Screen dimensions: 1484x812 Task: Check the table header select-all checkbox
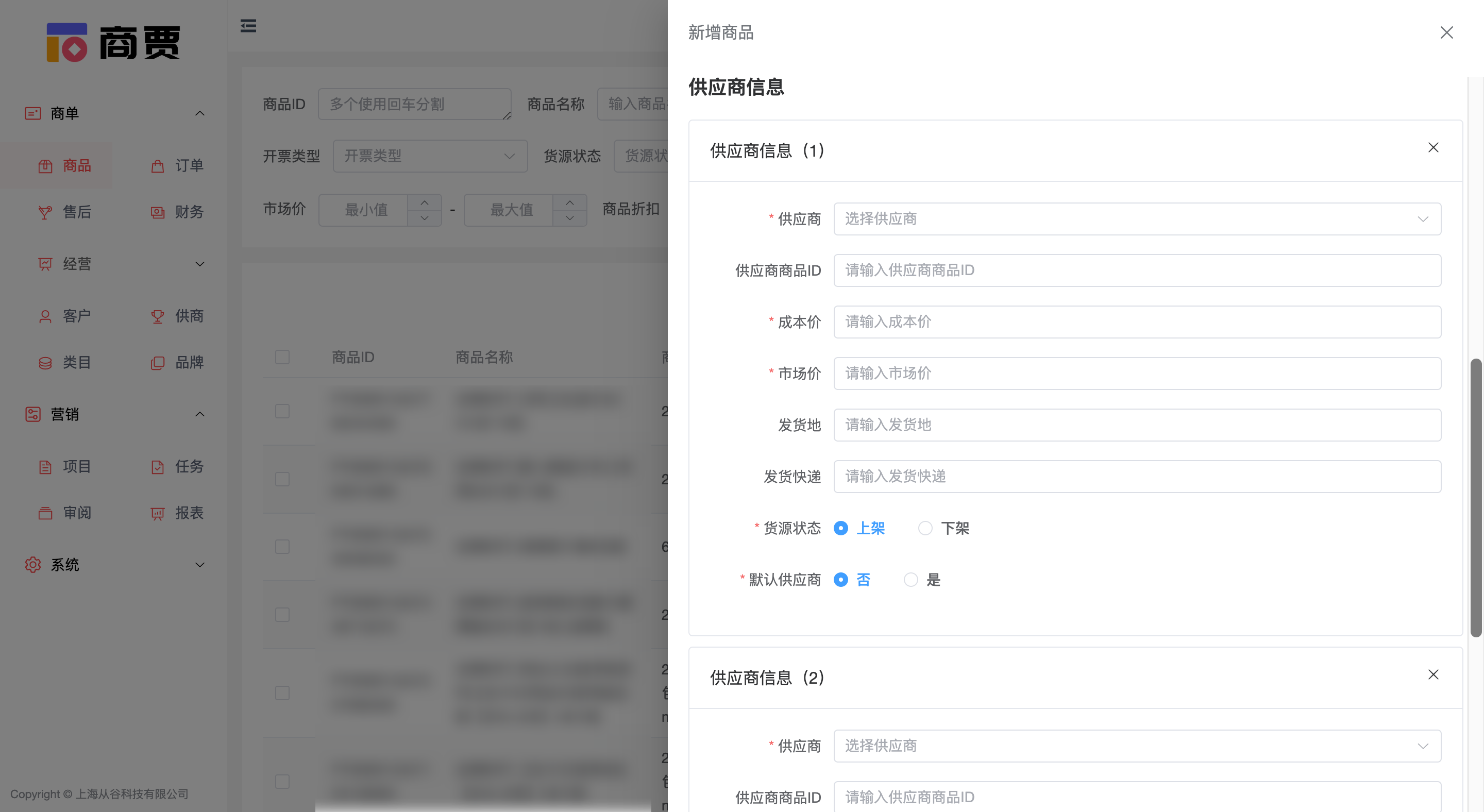point(282,357)
